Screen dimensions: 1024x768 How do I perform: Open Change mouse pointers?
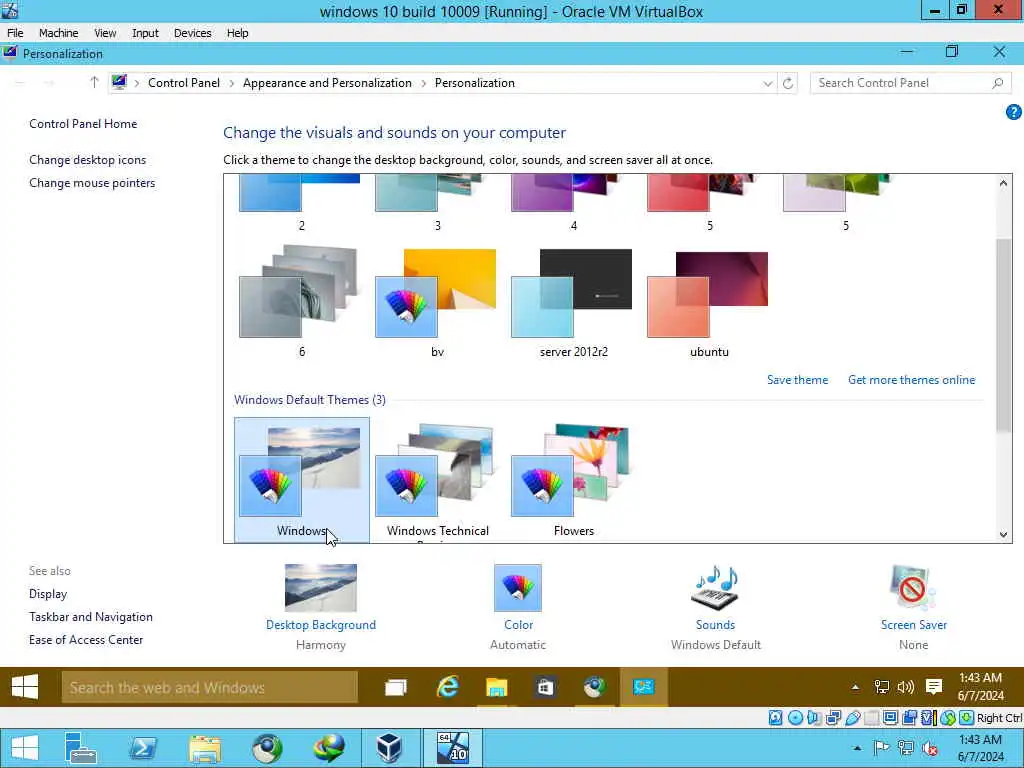coord(92,183)
